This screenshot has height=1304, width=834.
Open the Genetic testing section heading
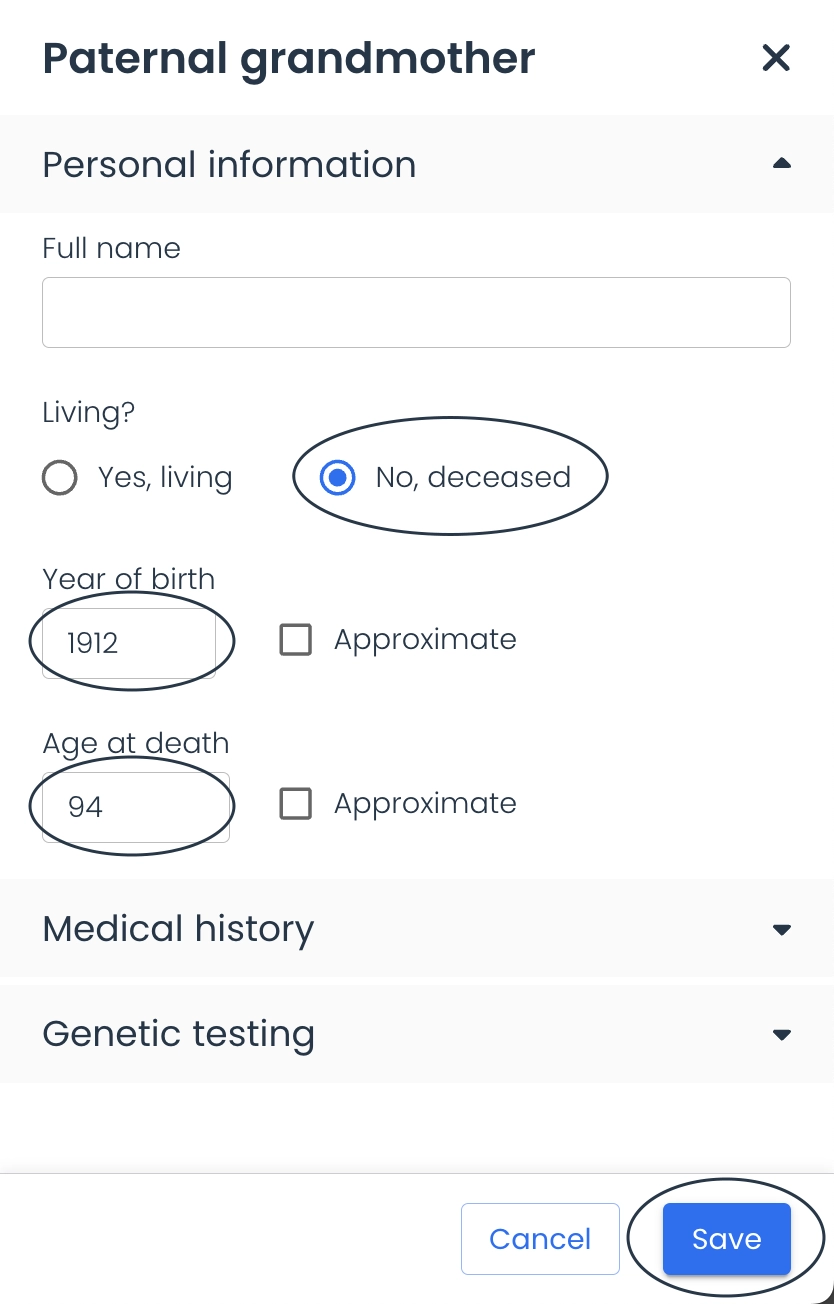(178, 1034)
